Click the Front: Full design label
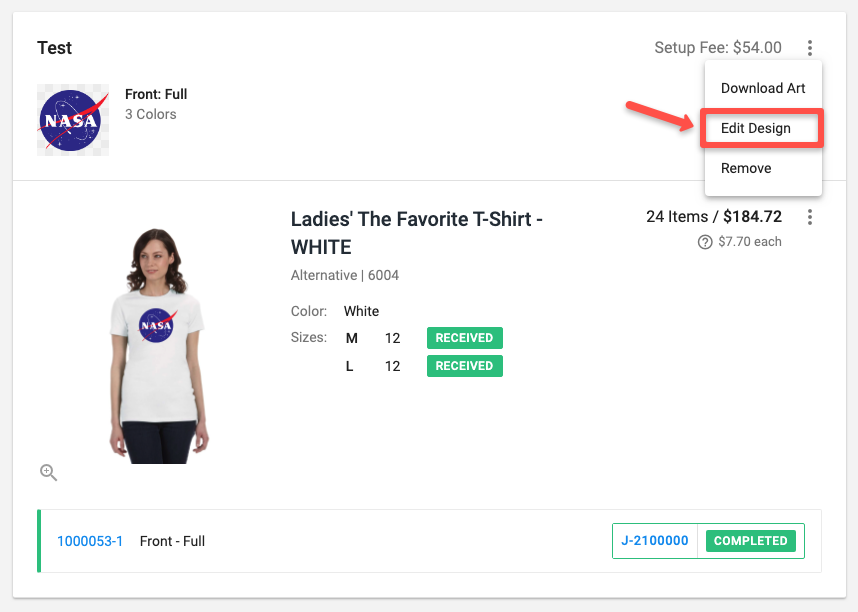 [x=156, y=94]
